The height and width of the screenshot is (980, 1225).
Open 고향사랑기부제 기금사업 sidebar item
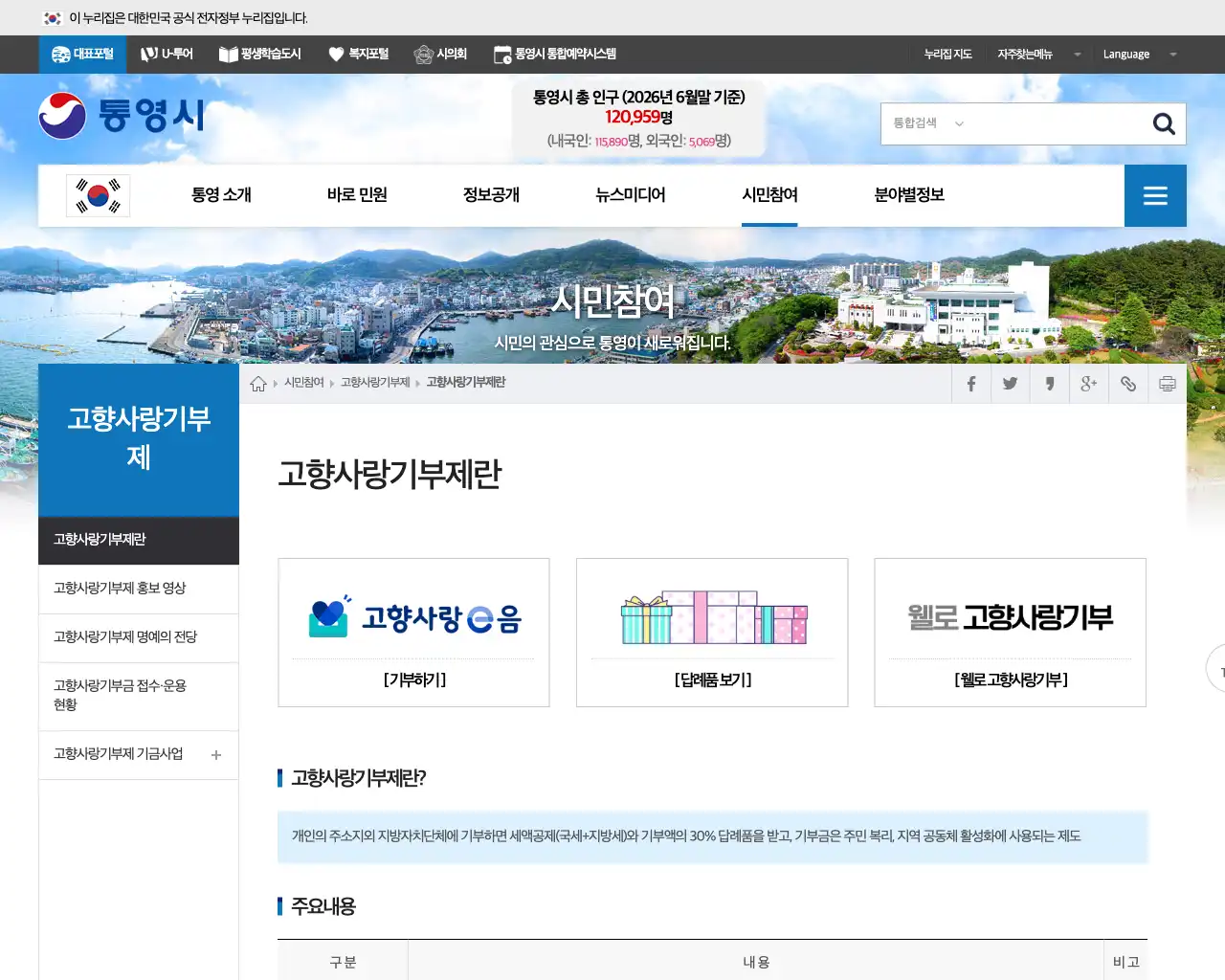(x=119, y=755)
